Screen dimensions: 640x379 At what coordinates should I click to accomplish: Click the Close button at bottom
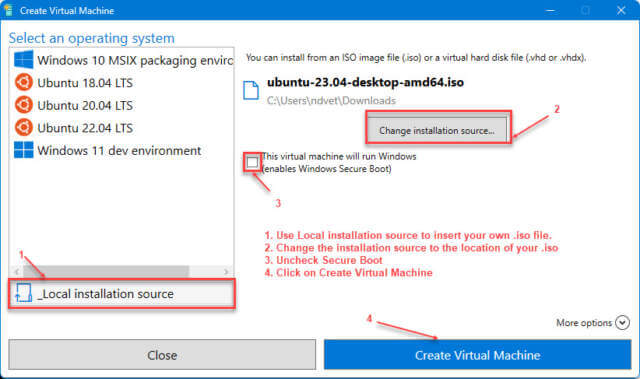162,355
